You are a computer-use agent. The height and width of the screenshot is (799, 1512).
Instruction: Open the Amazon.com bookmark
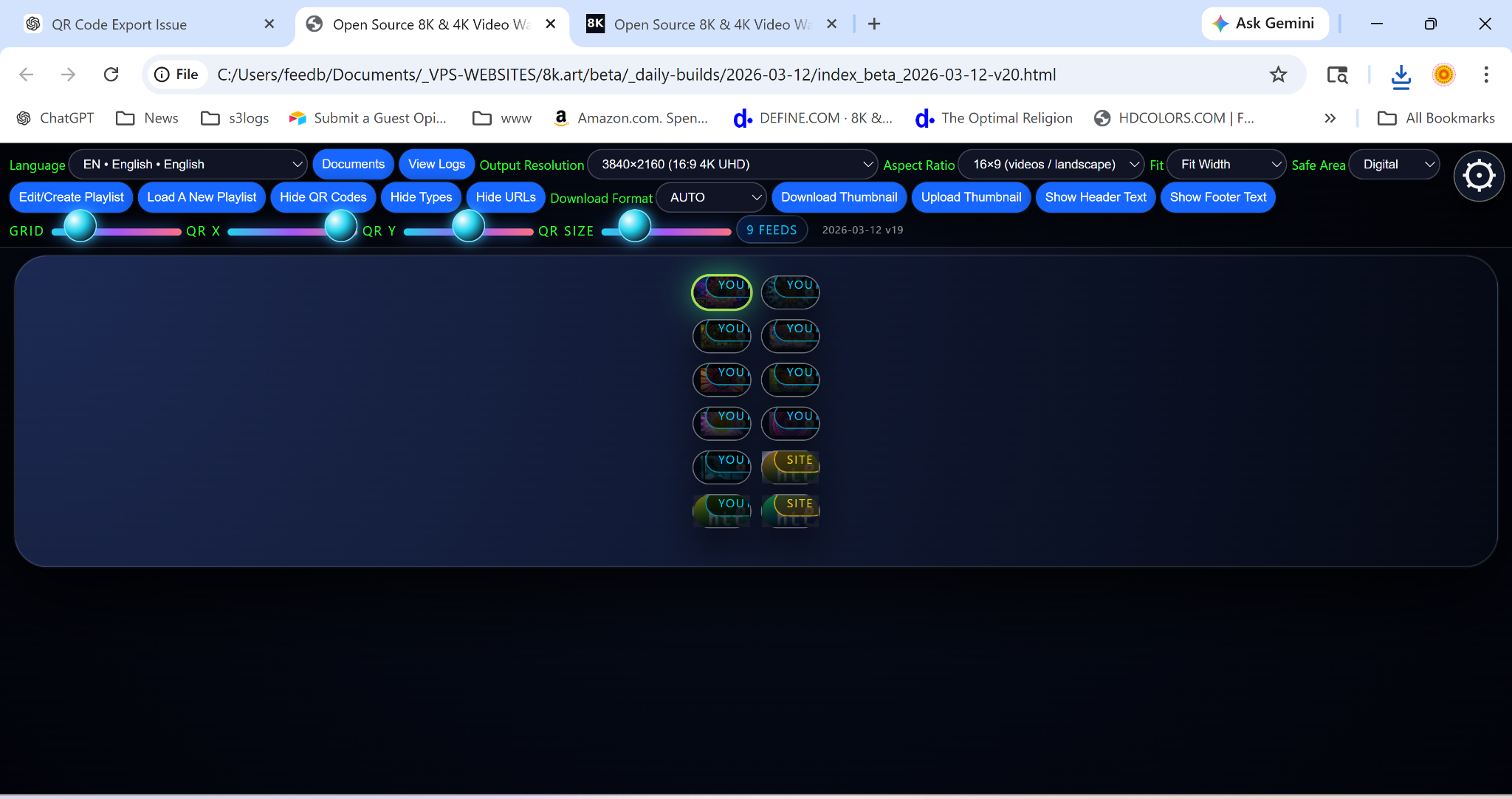pos(630,118)
